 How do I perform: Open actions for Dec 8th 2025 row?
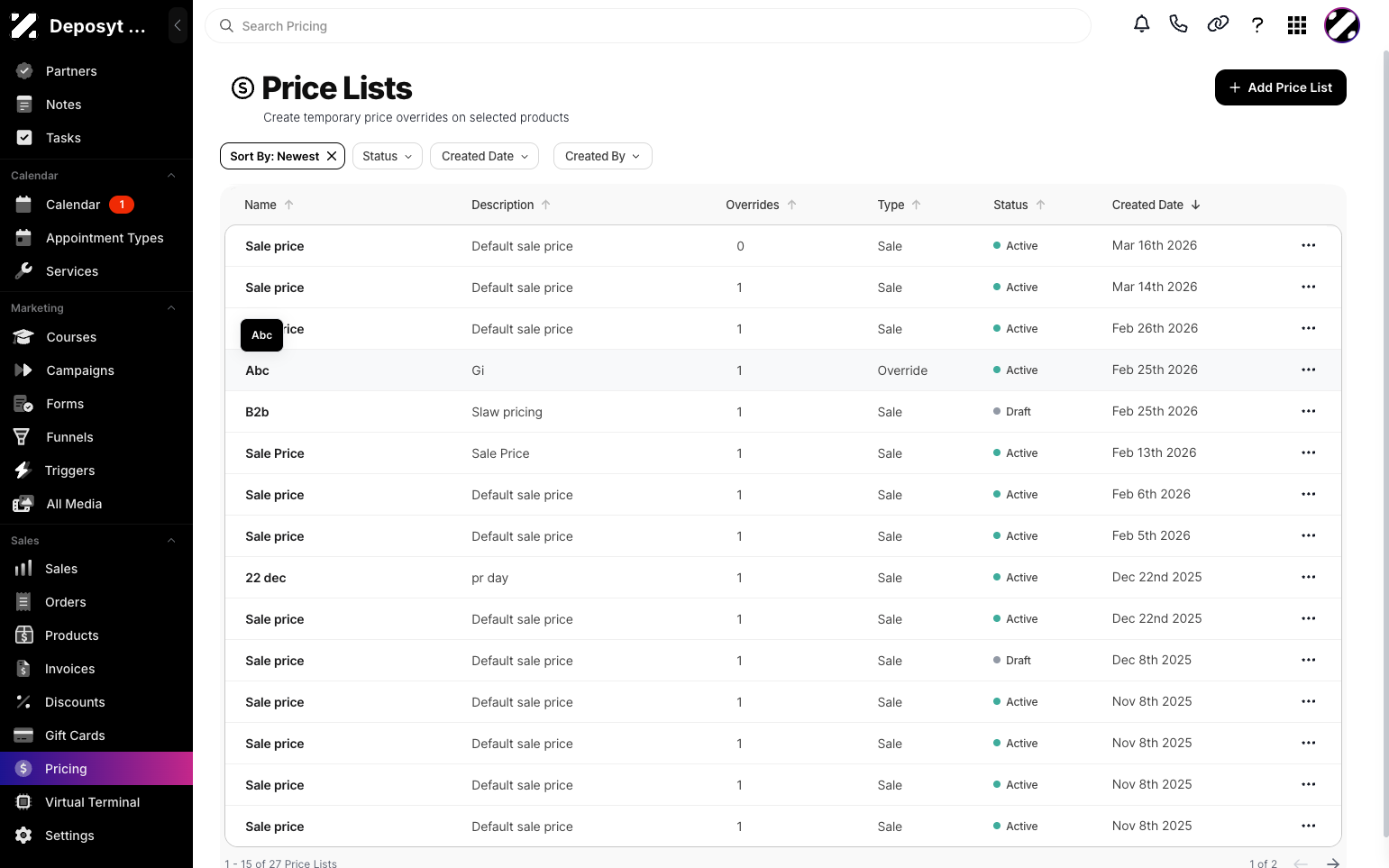(1309, 660)
